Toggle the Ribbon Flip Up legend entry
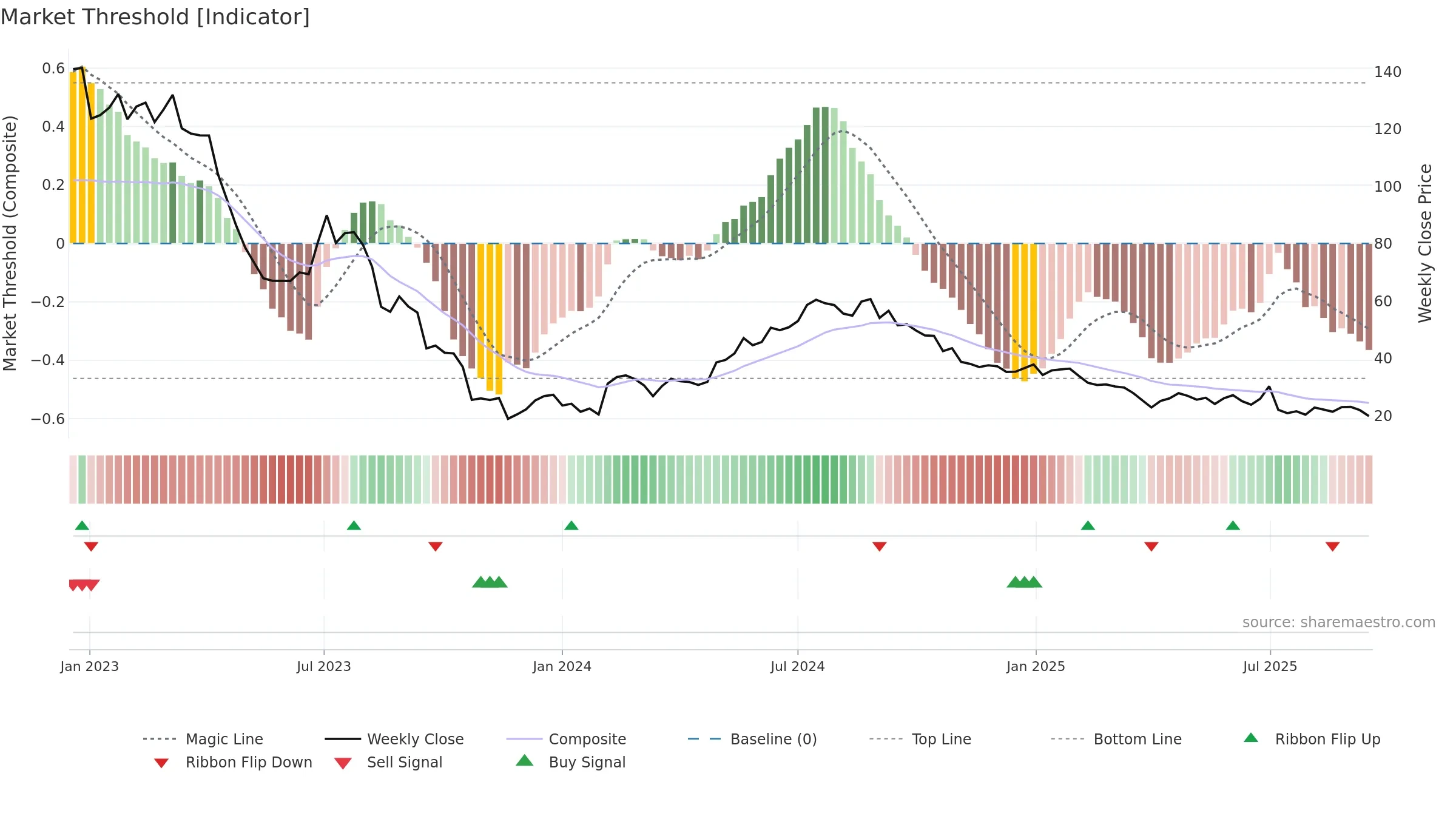The image size is (1456, 819). (1312, 739)
